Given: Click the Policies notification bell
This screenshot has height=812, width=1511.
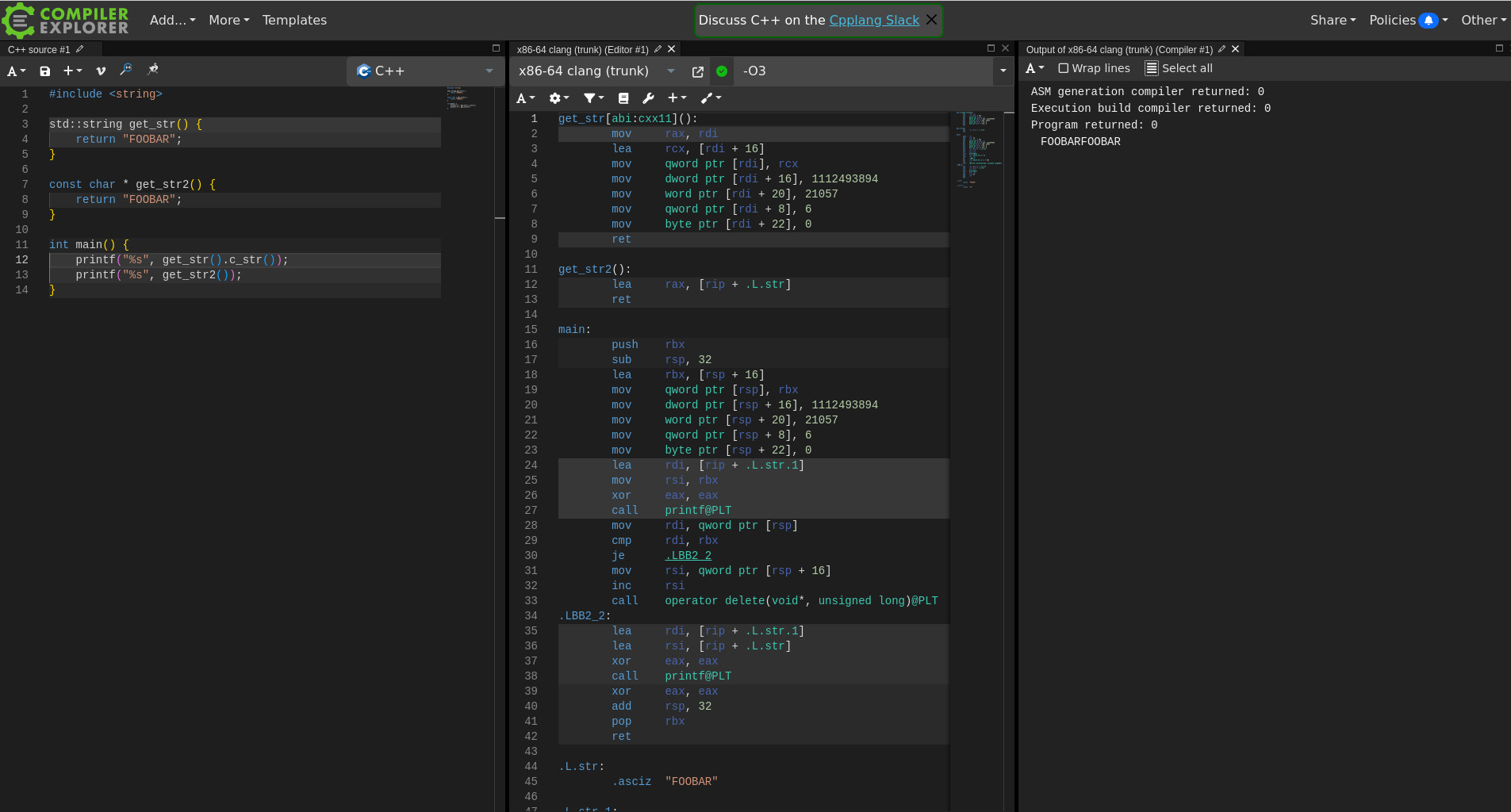Looking at the screenshot, I should tap(1429, 21).
